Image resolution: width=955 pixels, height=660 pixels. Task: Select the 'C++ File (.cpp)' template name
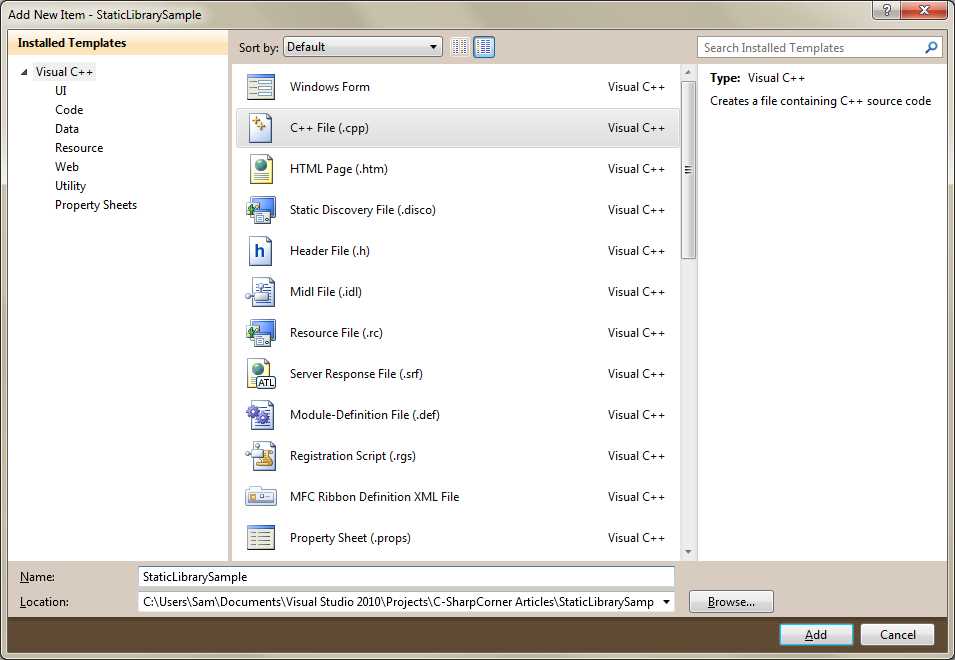tap(329, 128)
